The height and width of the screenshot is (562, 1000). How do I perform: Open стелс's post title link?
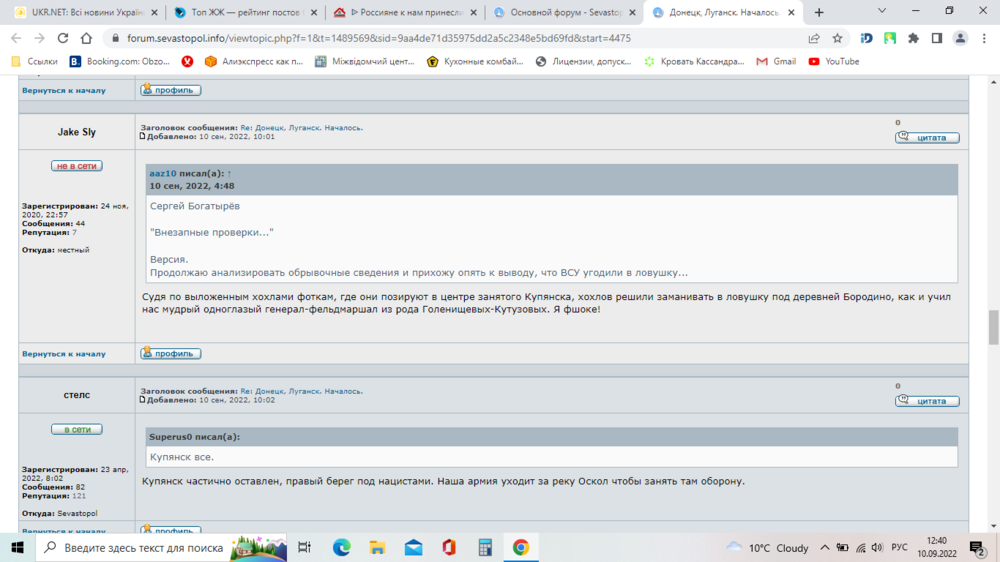pos(302,391)
